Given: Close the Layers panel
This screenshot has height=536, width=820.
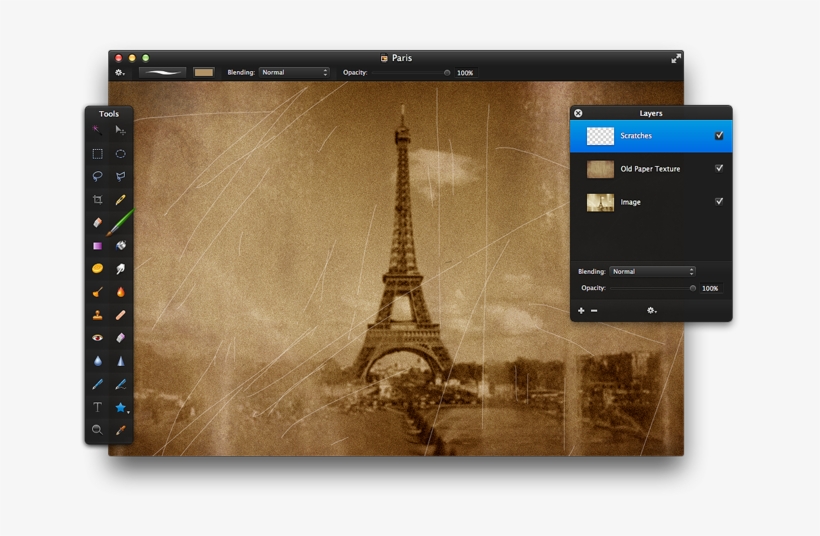Looking at the screenshot, I should click(578, 113).
